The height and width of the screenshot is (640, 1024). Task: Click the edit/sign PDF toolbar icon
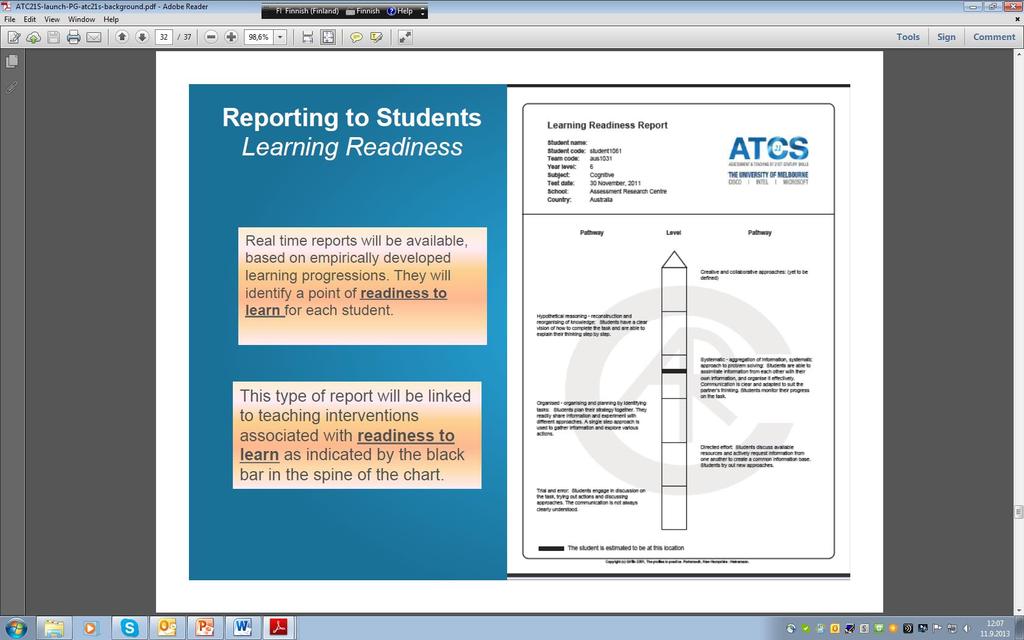14,37
